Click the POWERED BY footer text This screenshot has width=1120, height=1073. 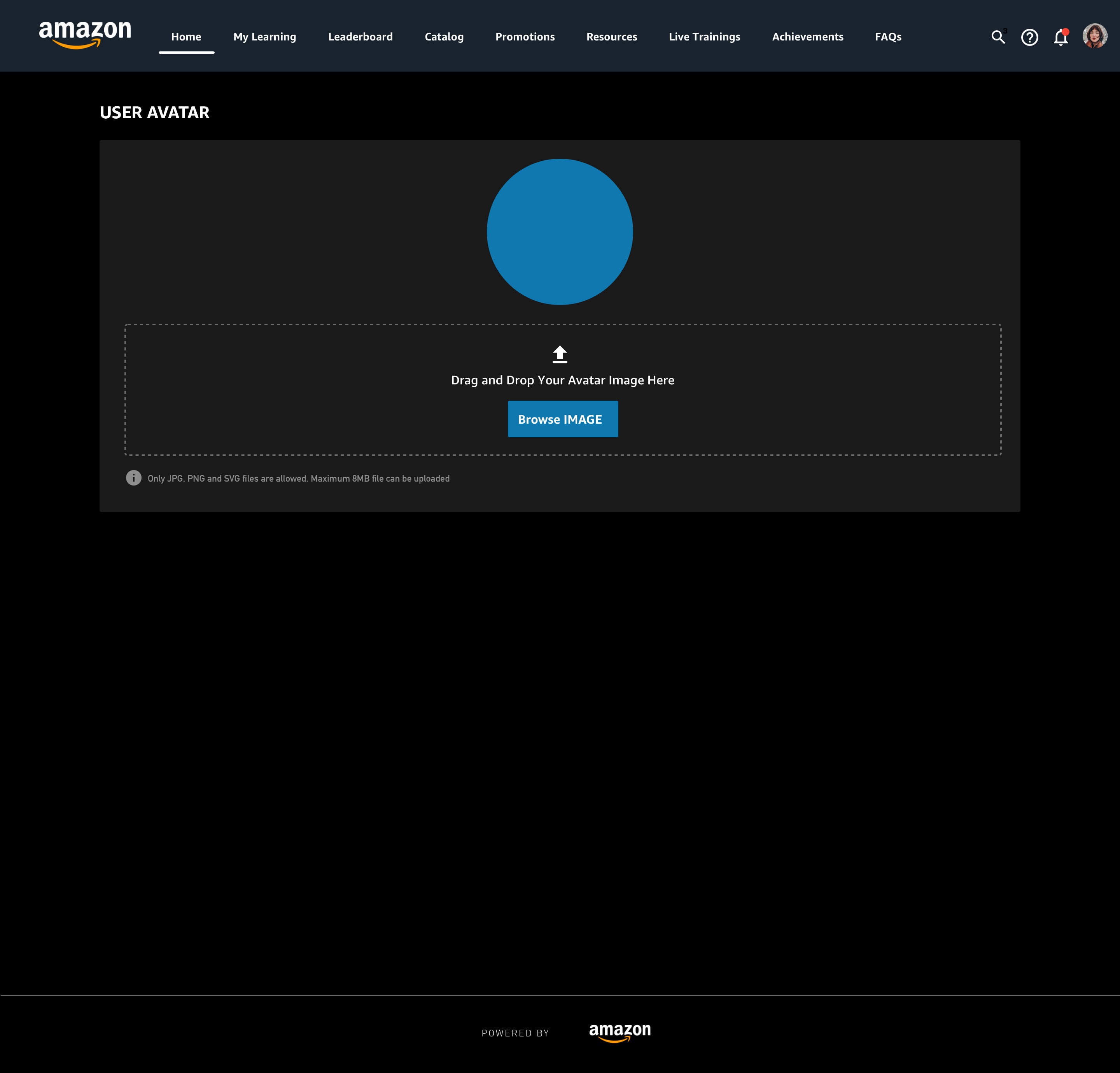pos(515,1034)
